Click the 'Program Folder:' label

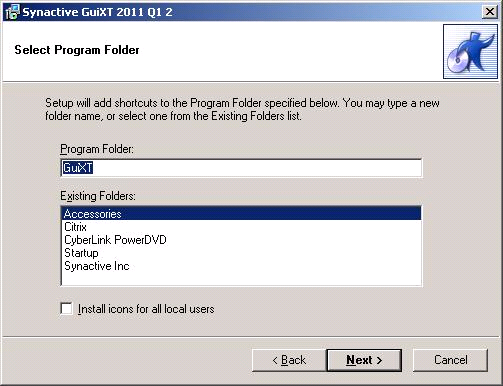coord(97,149)
